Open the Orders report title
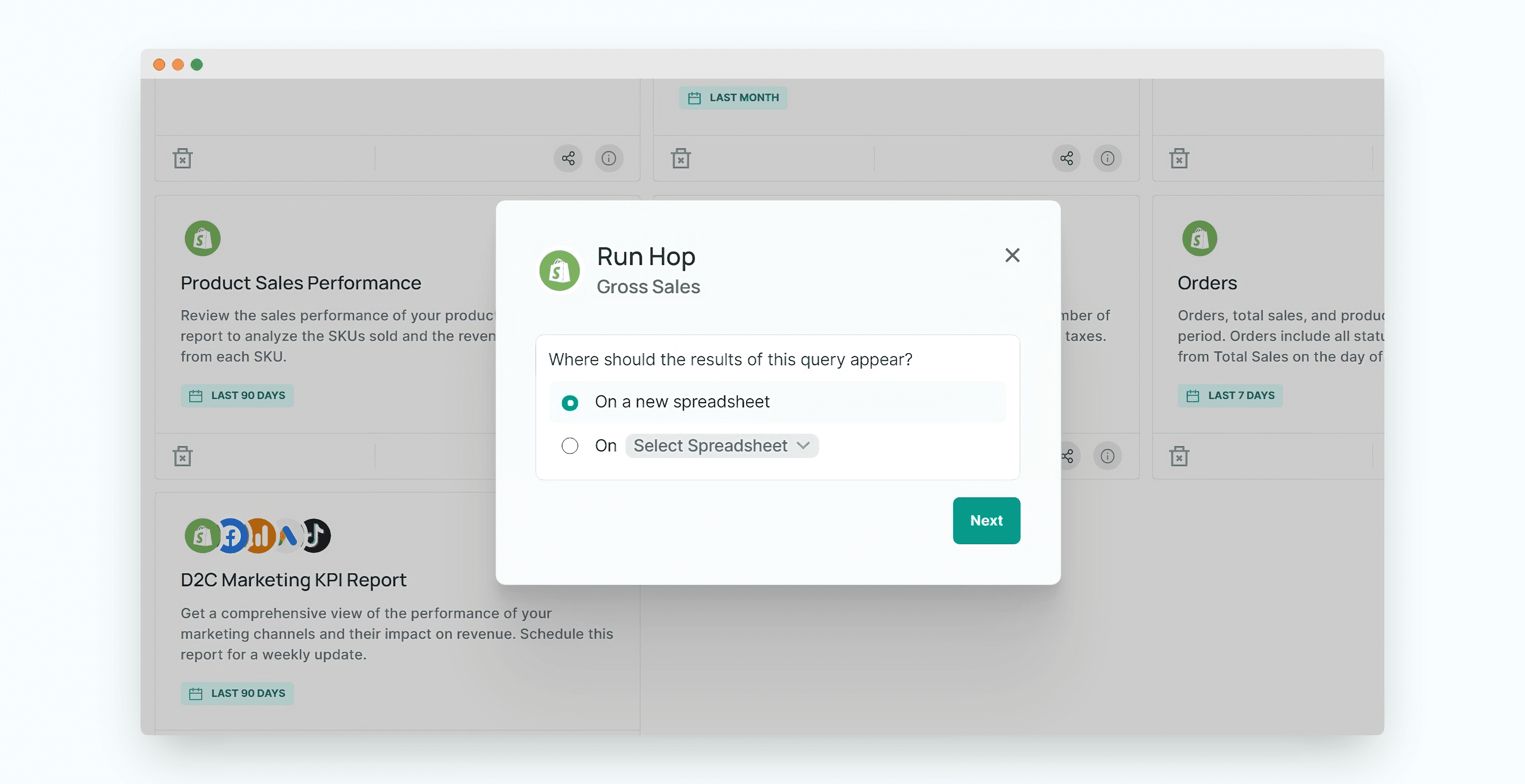The width and height of the screenshot is (1525, 784). [x=1207, y=283]
